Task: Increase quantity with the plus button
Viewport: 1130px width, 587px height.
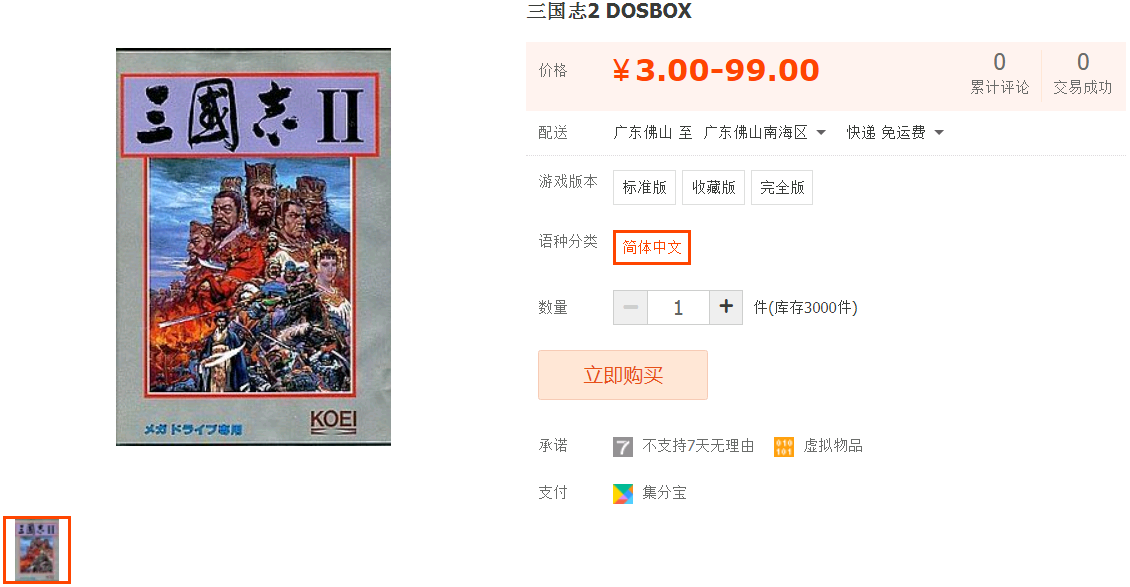Action: (726, 308)
